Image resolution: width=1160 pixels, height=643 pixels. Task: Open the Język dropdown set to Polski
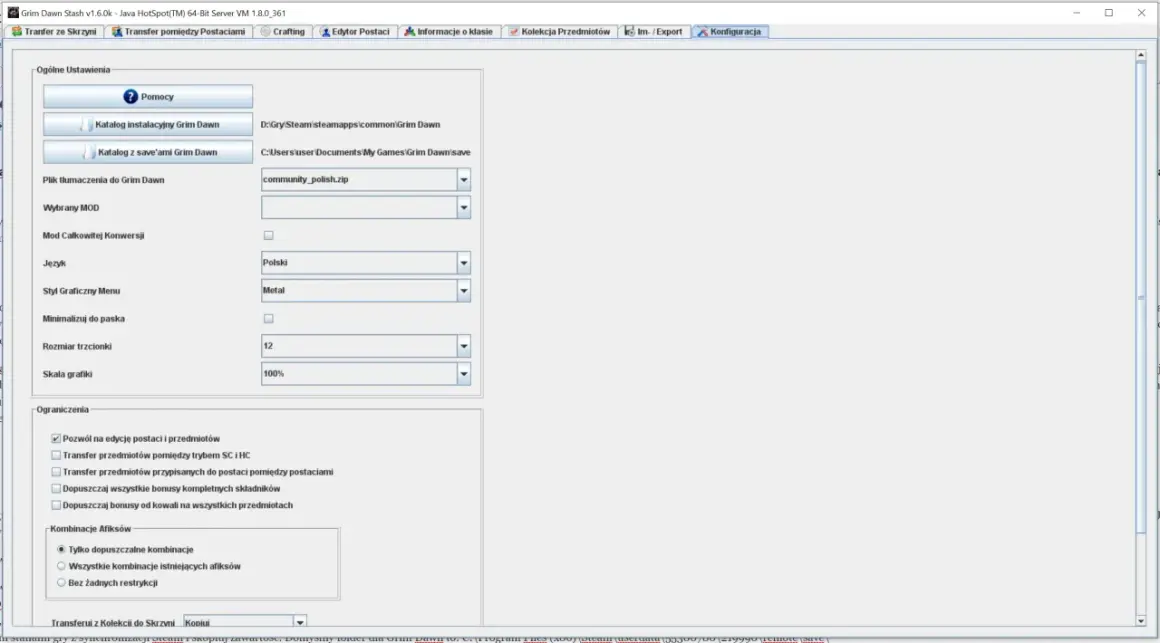coord(365,263)
